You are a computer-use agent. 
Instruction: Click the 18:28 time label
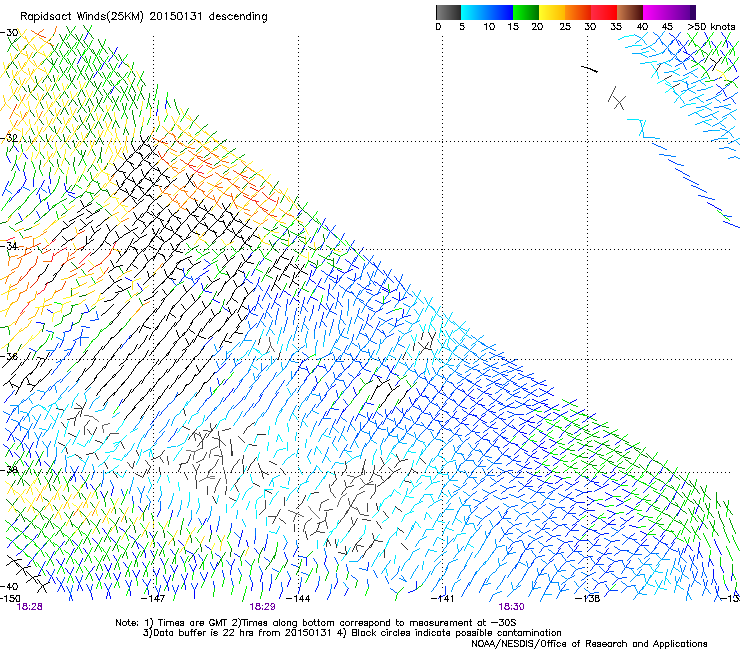29,607
